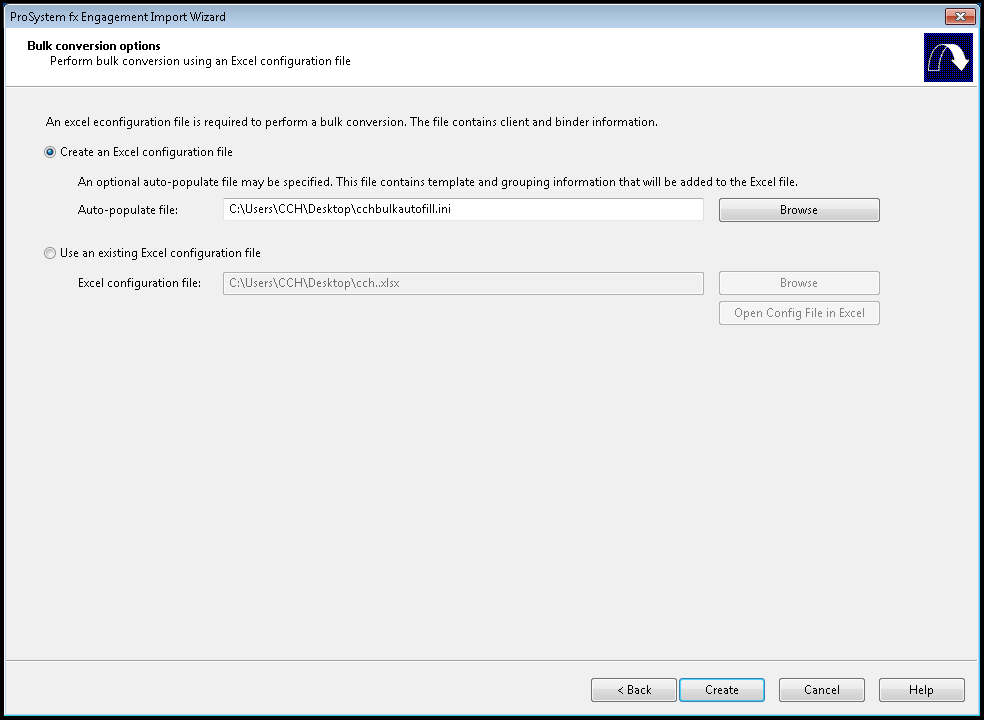The height and width of the screenshot is (720, 984).
Task: Click the Excel configuration file path field
Action: tap(463, 283)
